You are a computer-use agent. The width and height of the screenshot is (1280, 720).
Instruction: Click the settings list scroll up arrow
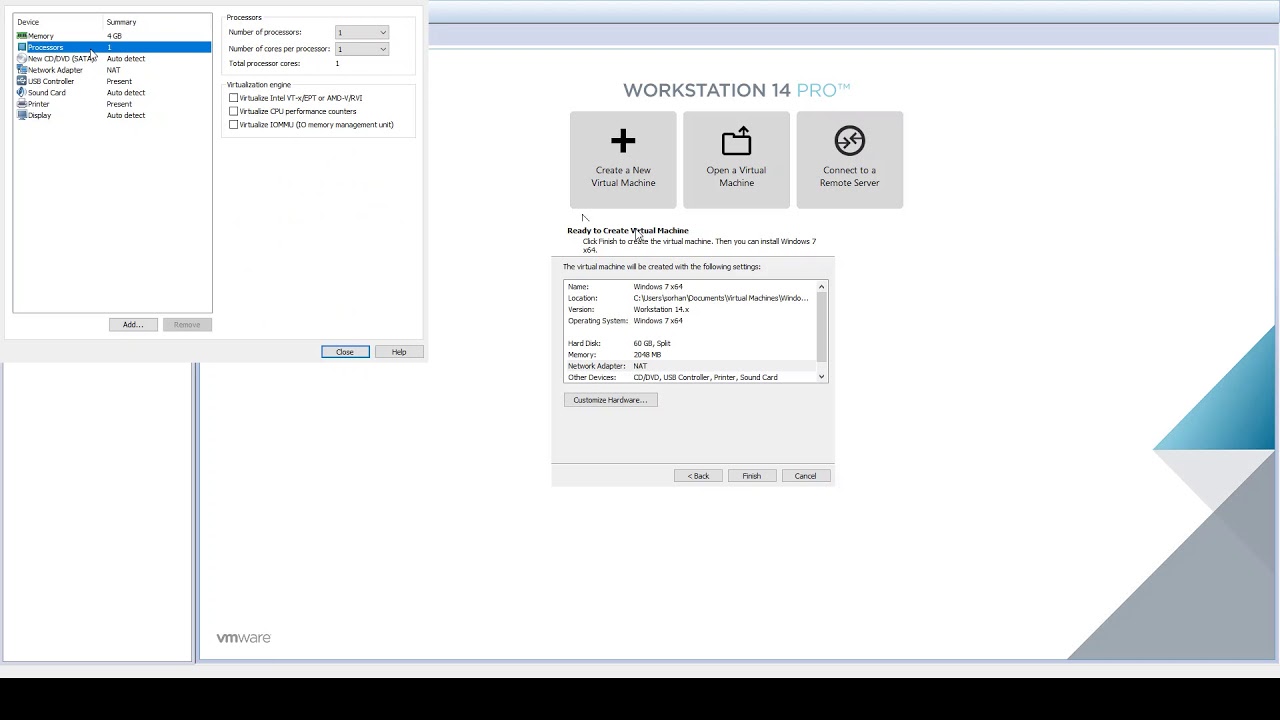(822, 287)
